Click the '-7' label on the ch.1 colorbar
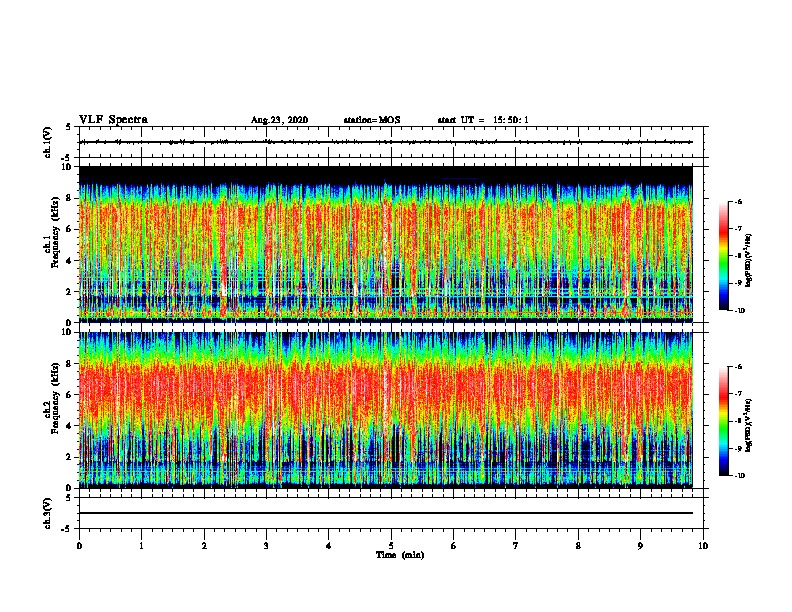 click(738, 229)
